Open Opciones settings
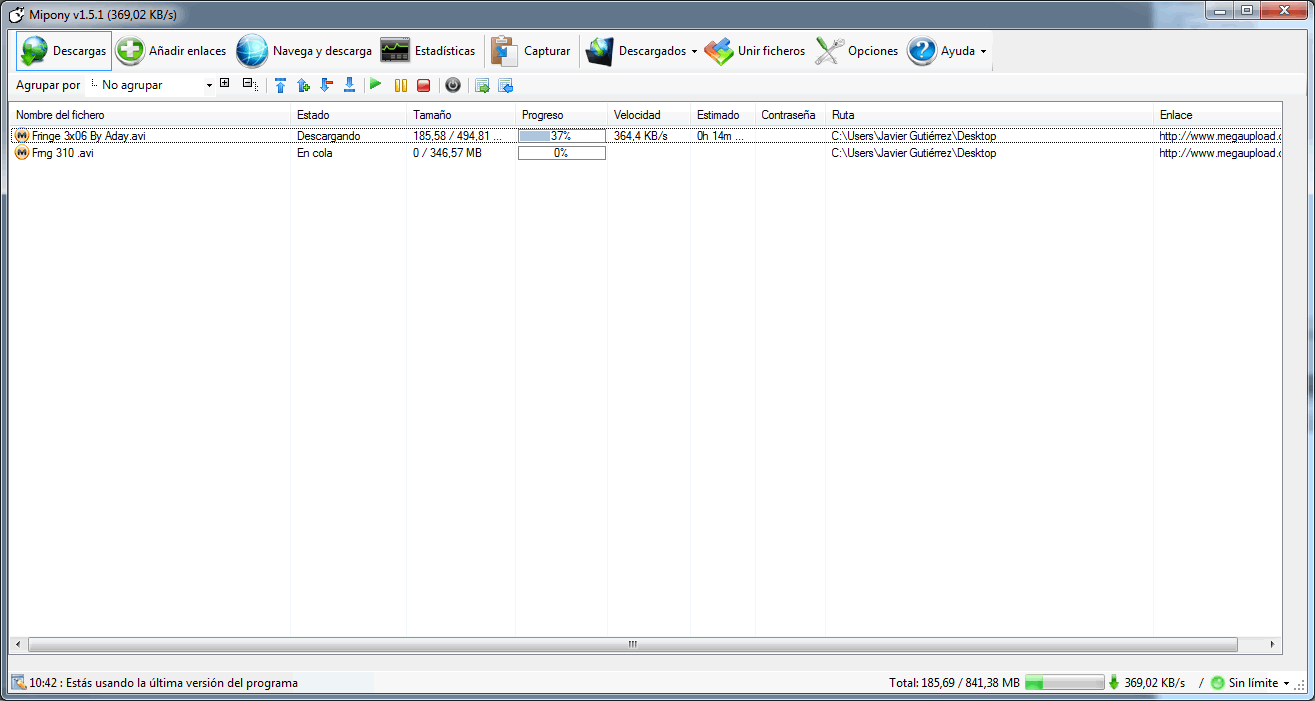Viewport: 1315px width, 701px height. pos(856,51)
